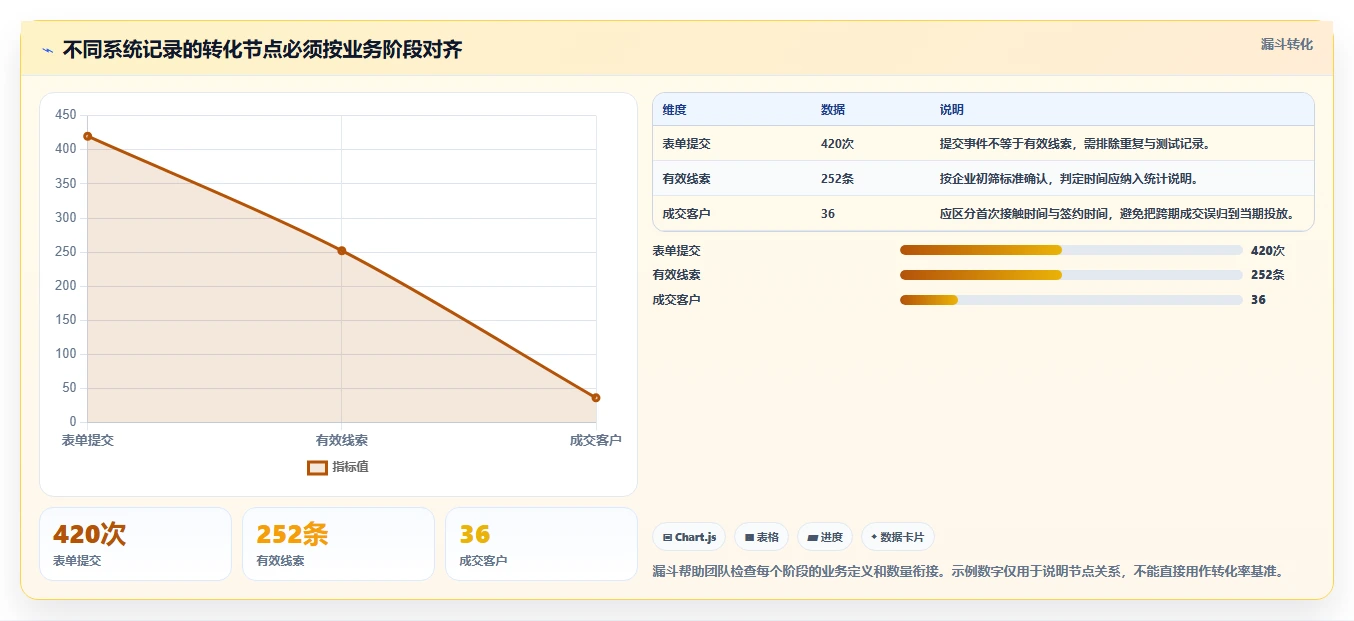This screenshot has height=621, width=1354.
Task: Click the 252条 table cell
Action: pos(837,179)
